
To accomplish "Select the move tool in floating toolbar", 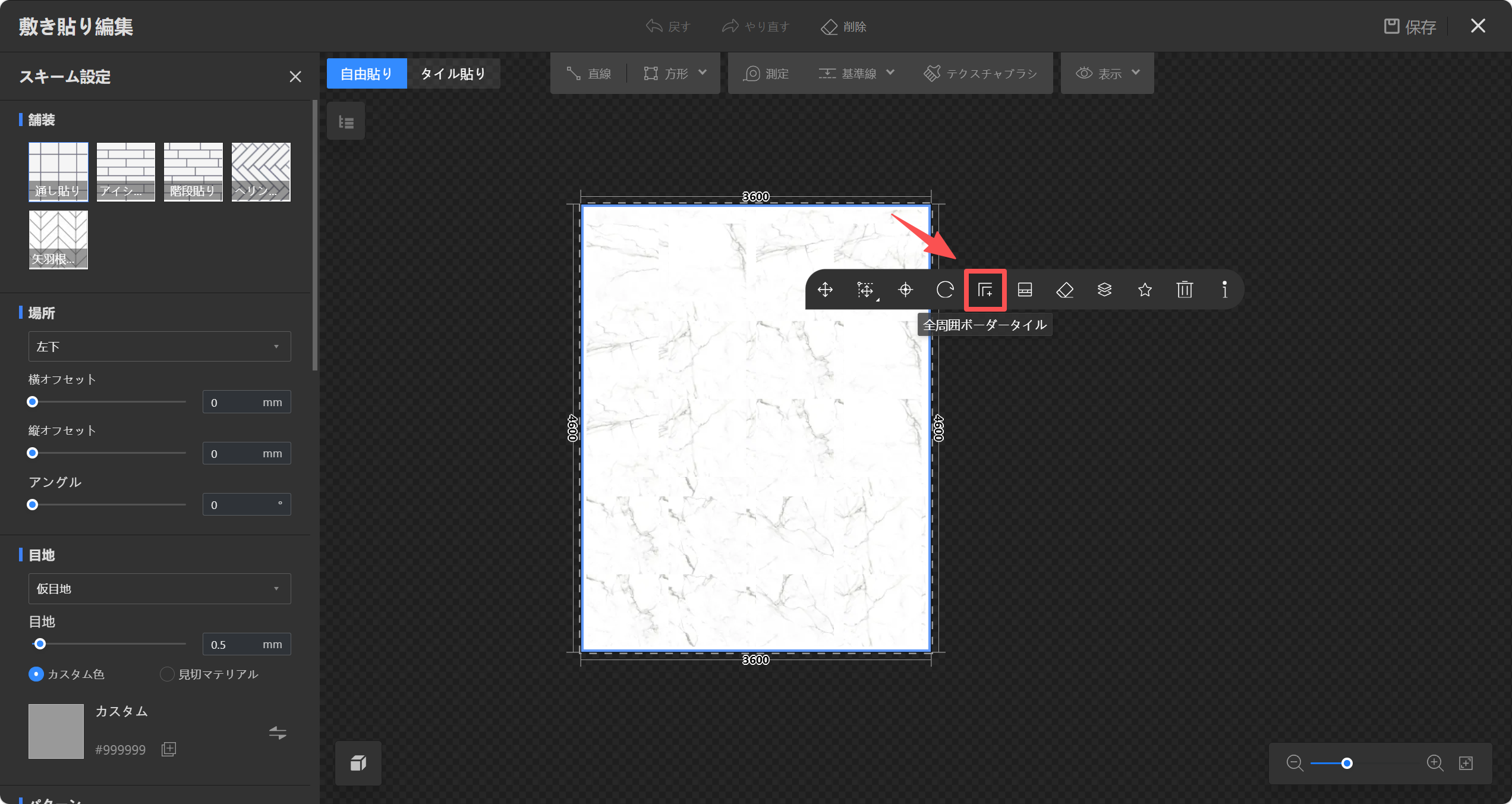I will pos(825,290).
